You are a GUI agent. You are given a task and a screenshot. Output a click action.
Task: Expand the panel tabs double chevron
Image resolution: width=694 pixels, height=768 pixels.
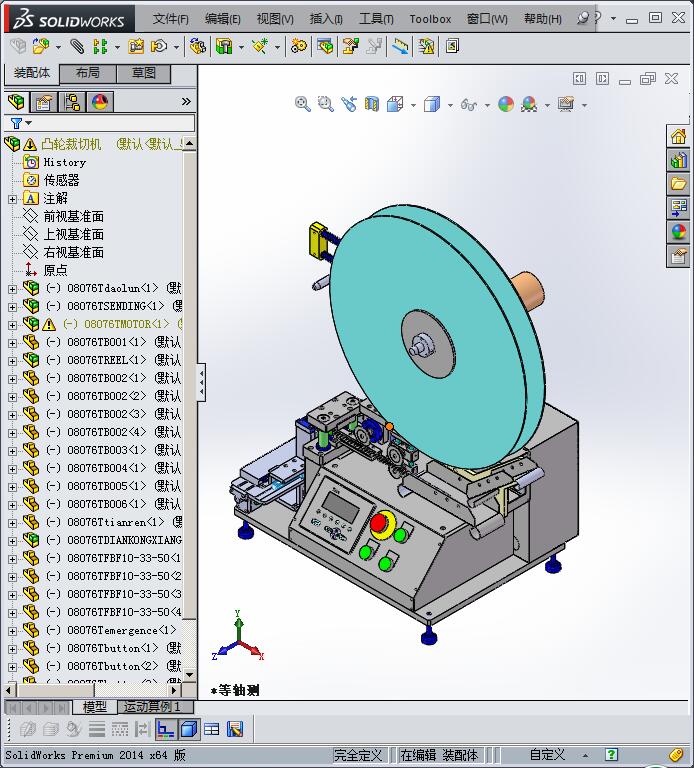(x=186, y=102)
